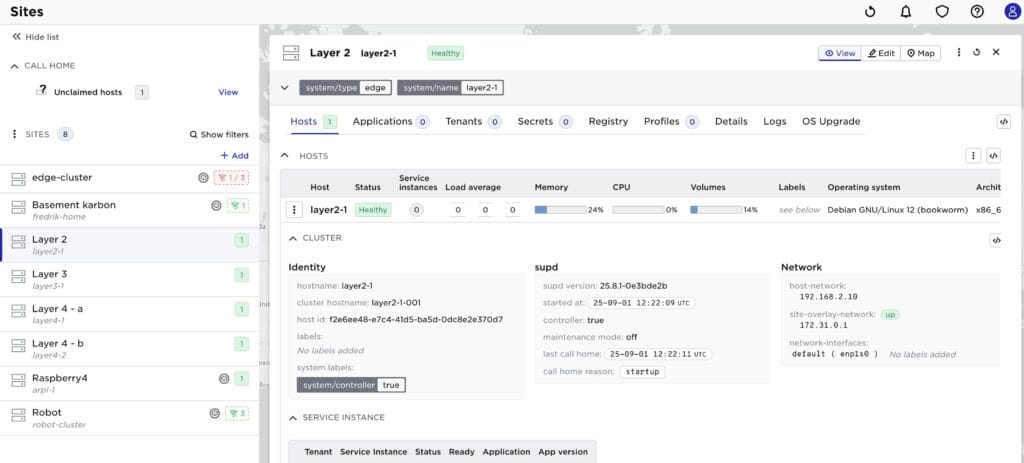The width and height of the screenshot is (1024, 463).
Task: Click the reload icon in Layer 2 panel header
Action: coord(977,53)
